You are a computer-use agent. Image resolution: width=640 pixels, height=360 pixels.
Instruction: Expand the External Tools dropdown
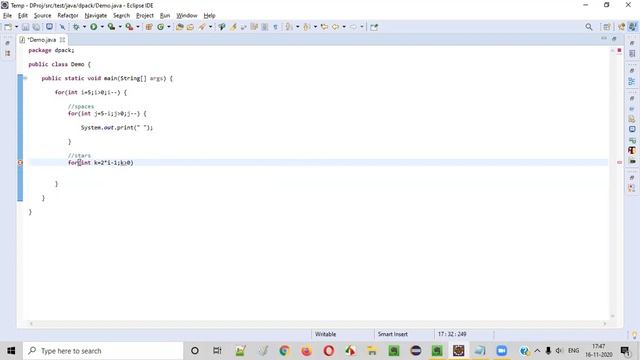pyautogui.click(x=138, y=27)
